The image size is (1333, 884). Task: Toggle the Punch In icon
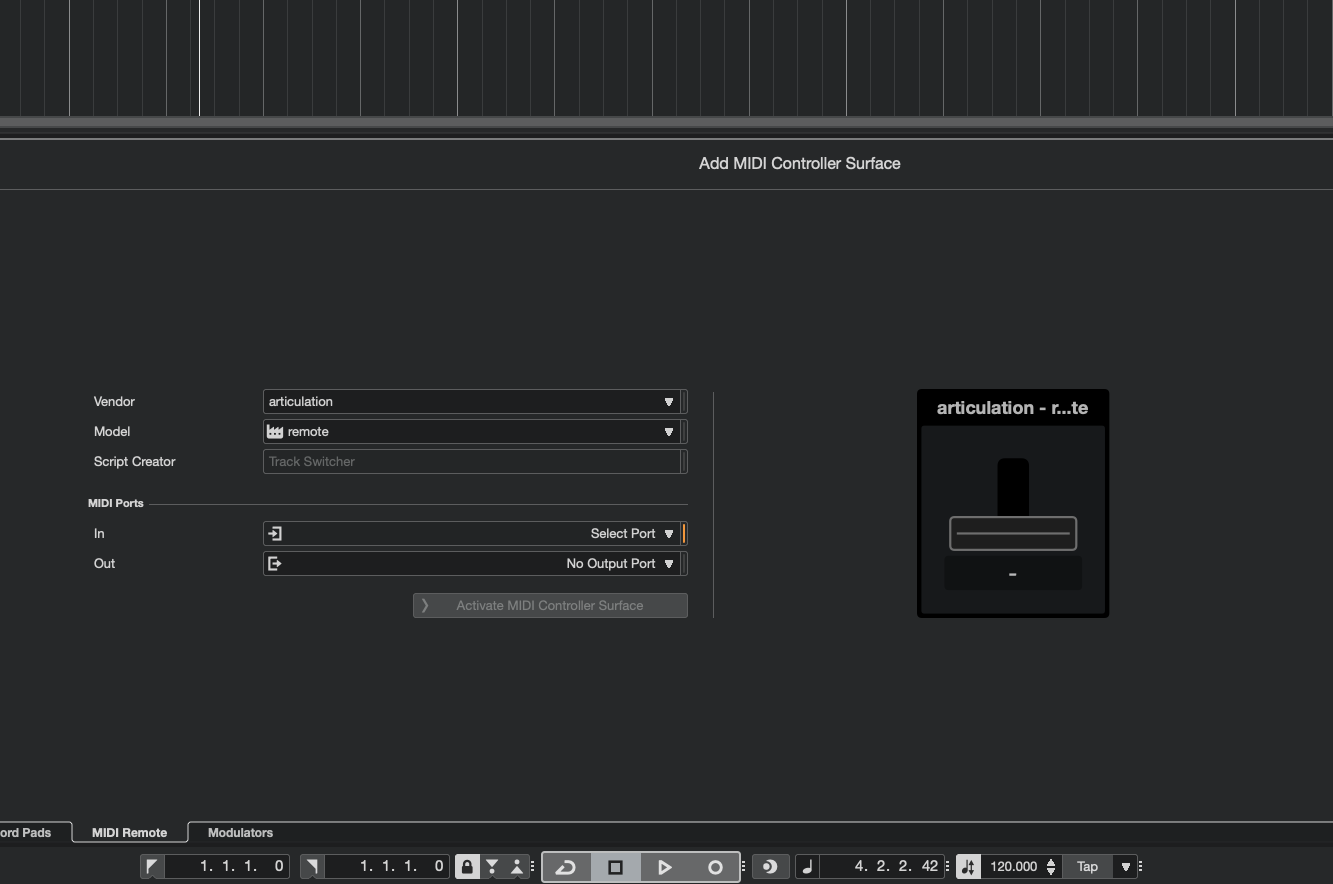pyautogui.click(x=492, y=866)
